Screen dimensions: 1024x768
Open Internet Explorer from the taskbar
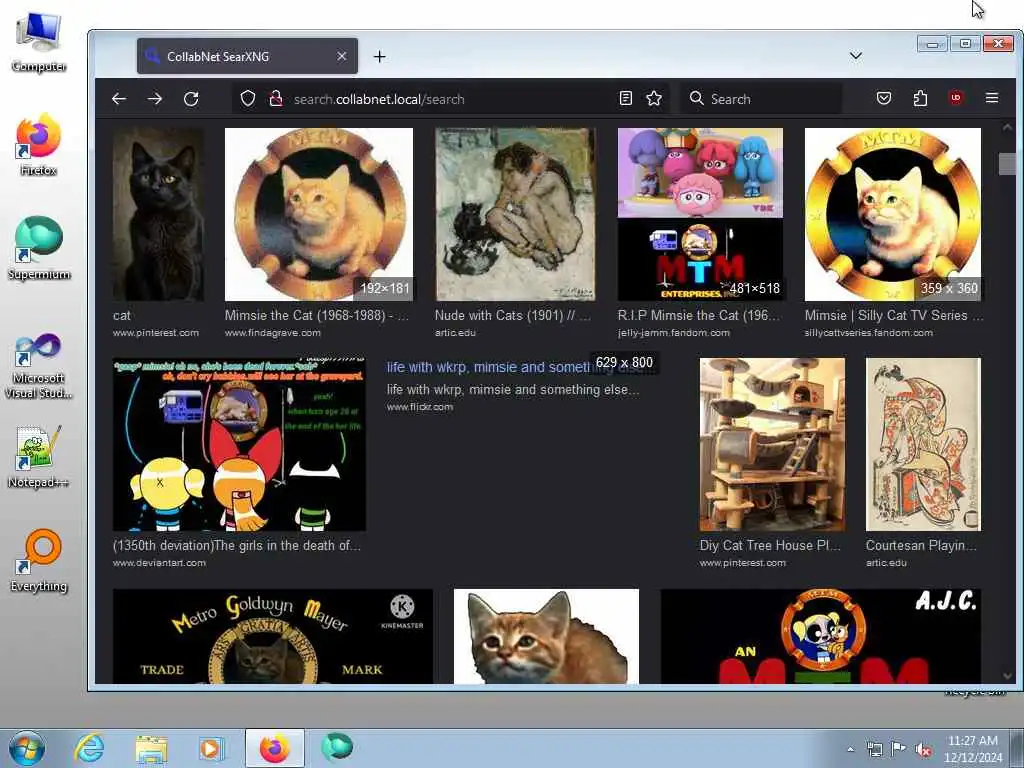pyautogui.click(x=89, y=748)
